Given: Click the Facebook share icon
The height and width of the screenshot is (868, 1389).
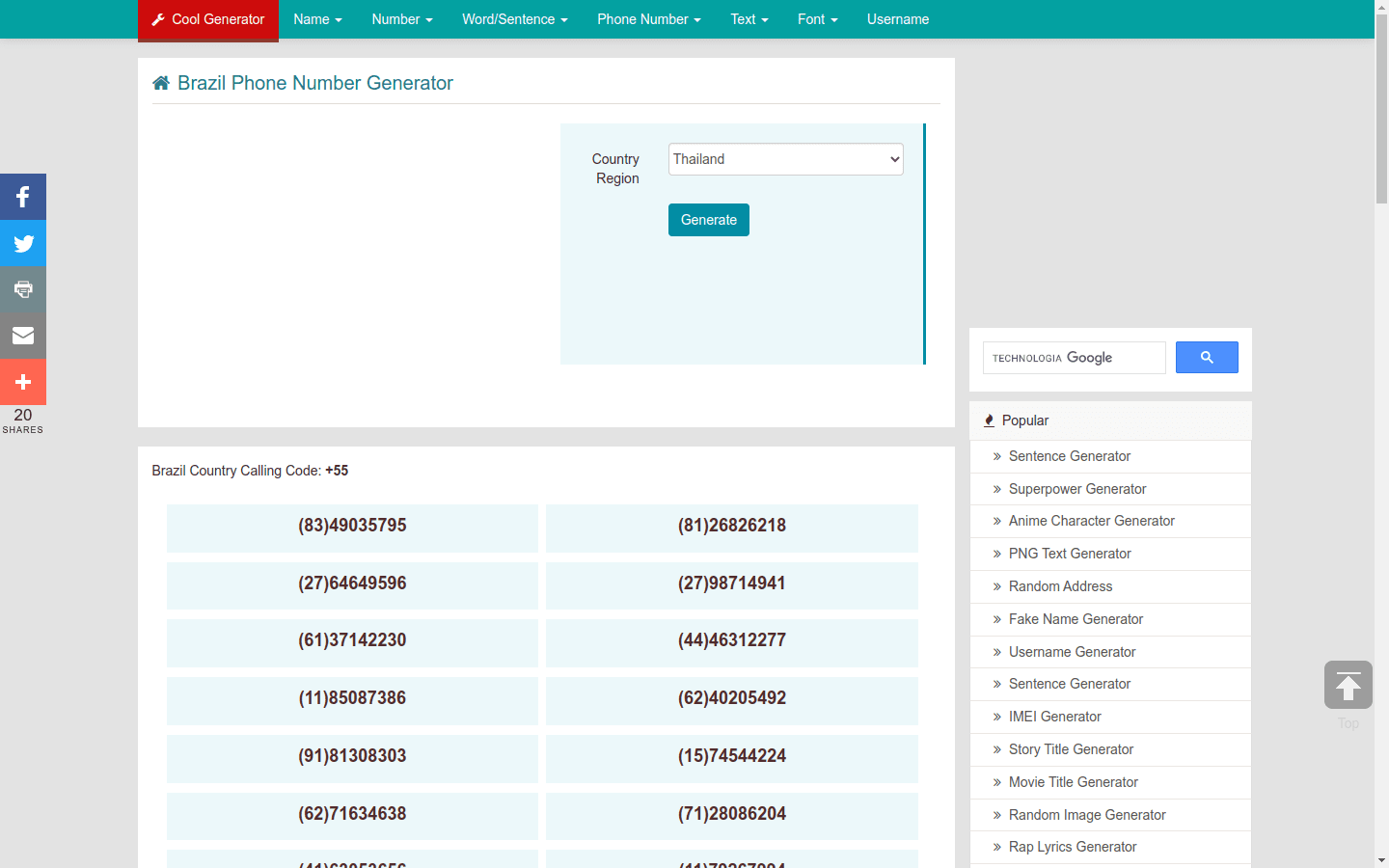Looking at the screenshot, I should pyautogui.click(x=22, y=196).
